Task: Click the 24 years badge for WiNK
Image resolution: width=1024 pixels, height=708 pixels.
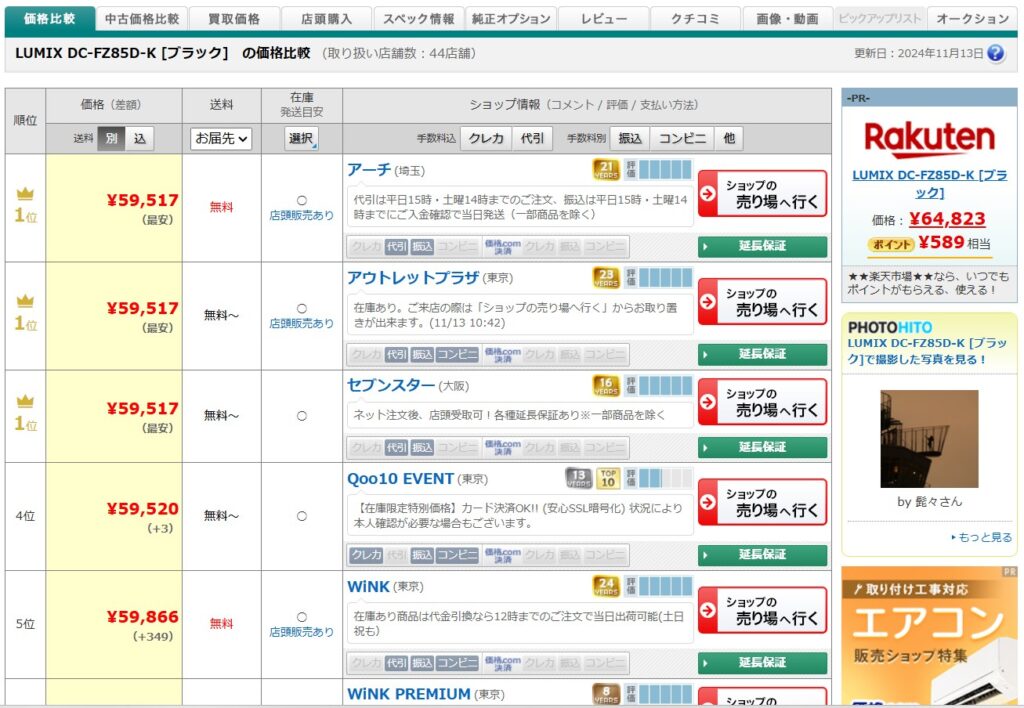Action: coord(606,587)
